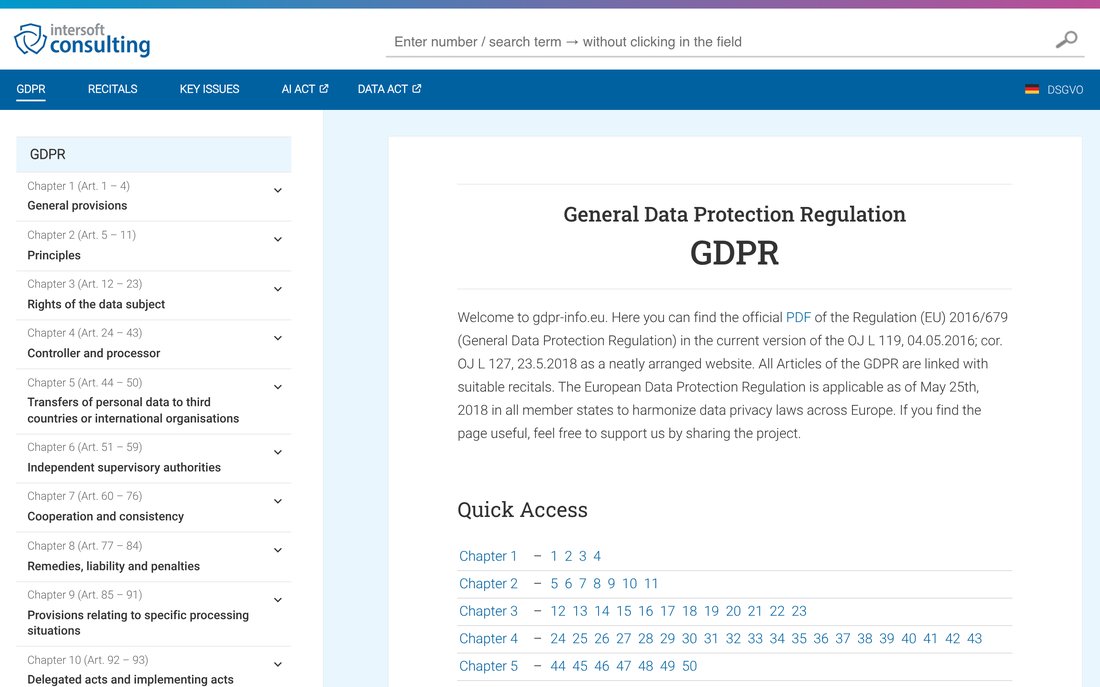Open Article 37 quick link
The width and height of the screenshot is (1100, 687).
tap(843, 638)
